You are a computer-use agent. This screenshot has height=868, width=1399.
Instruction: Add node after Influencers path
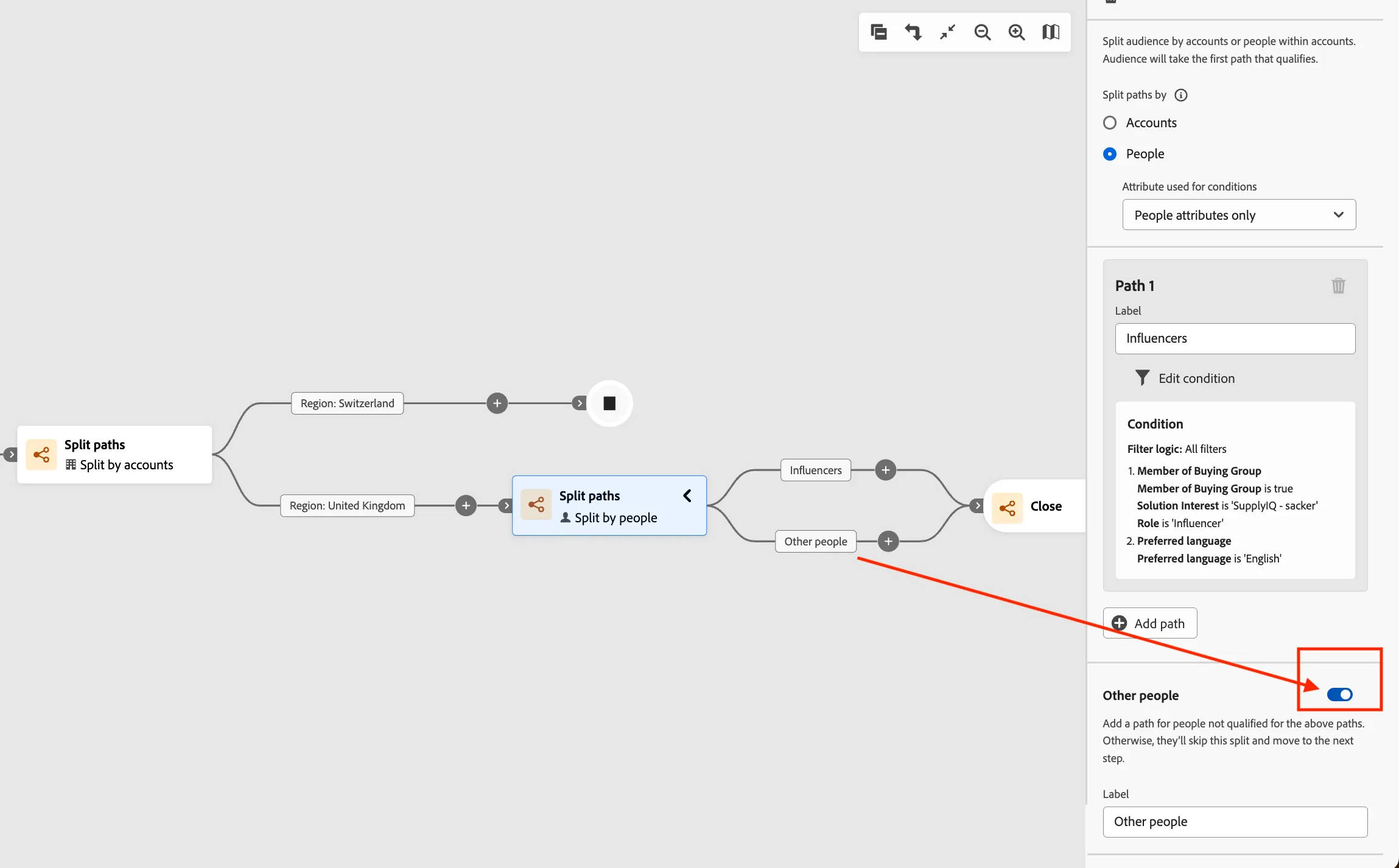pyautogui.click(x=885, y=470)
